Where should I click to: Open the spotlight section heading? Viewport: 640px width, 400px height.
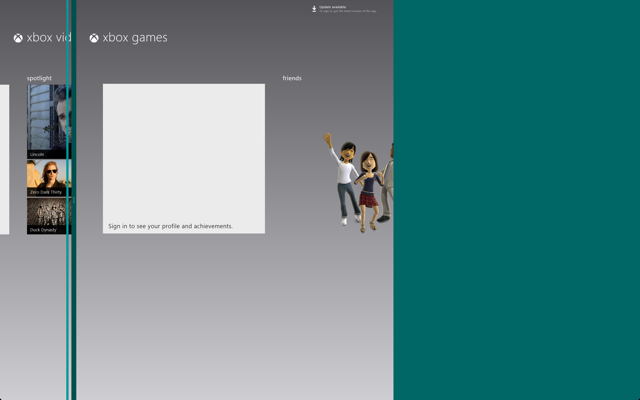39,78
